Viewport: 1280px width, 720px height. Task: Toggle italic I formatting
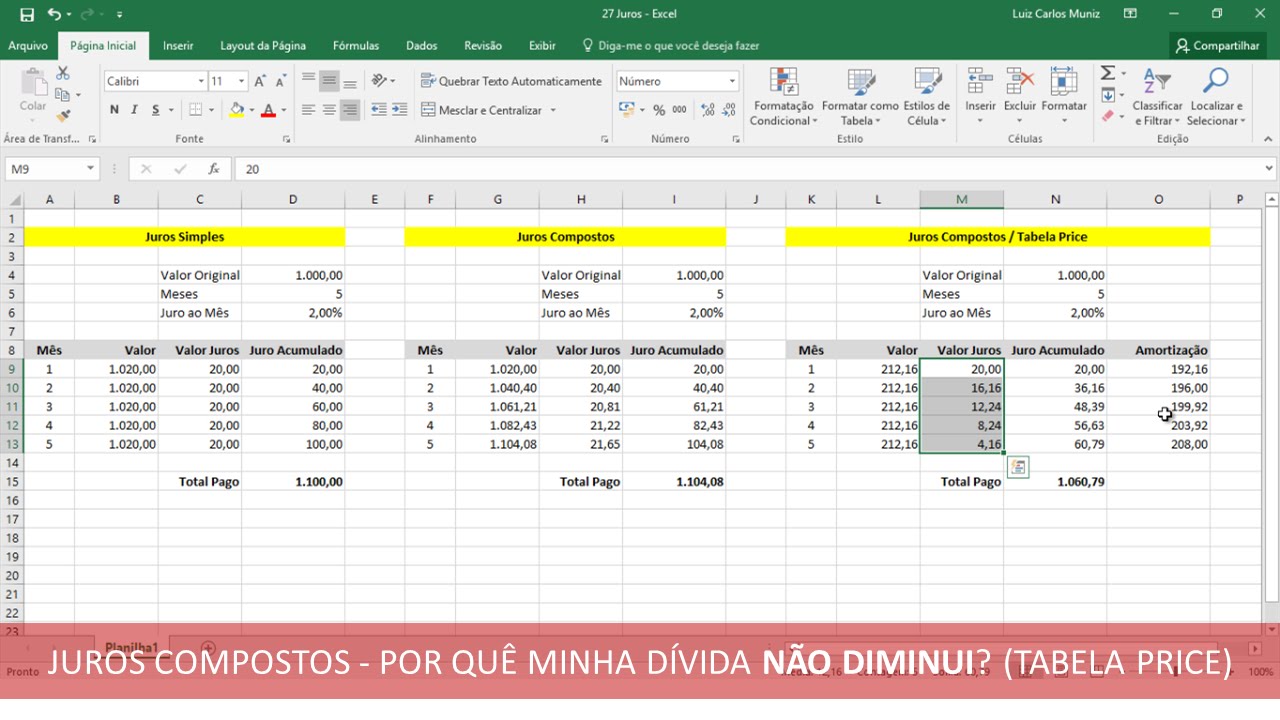135,110
